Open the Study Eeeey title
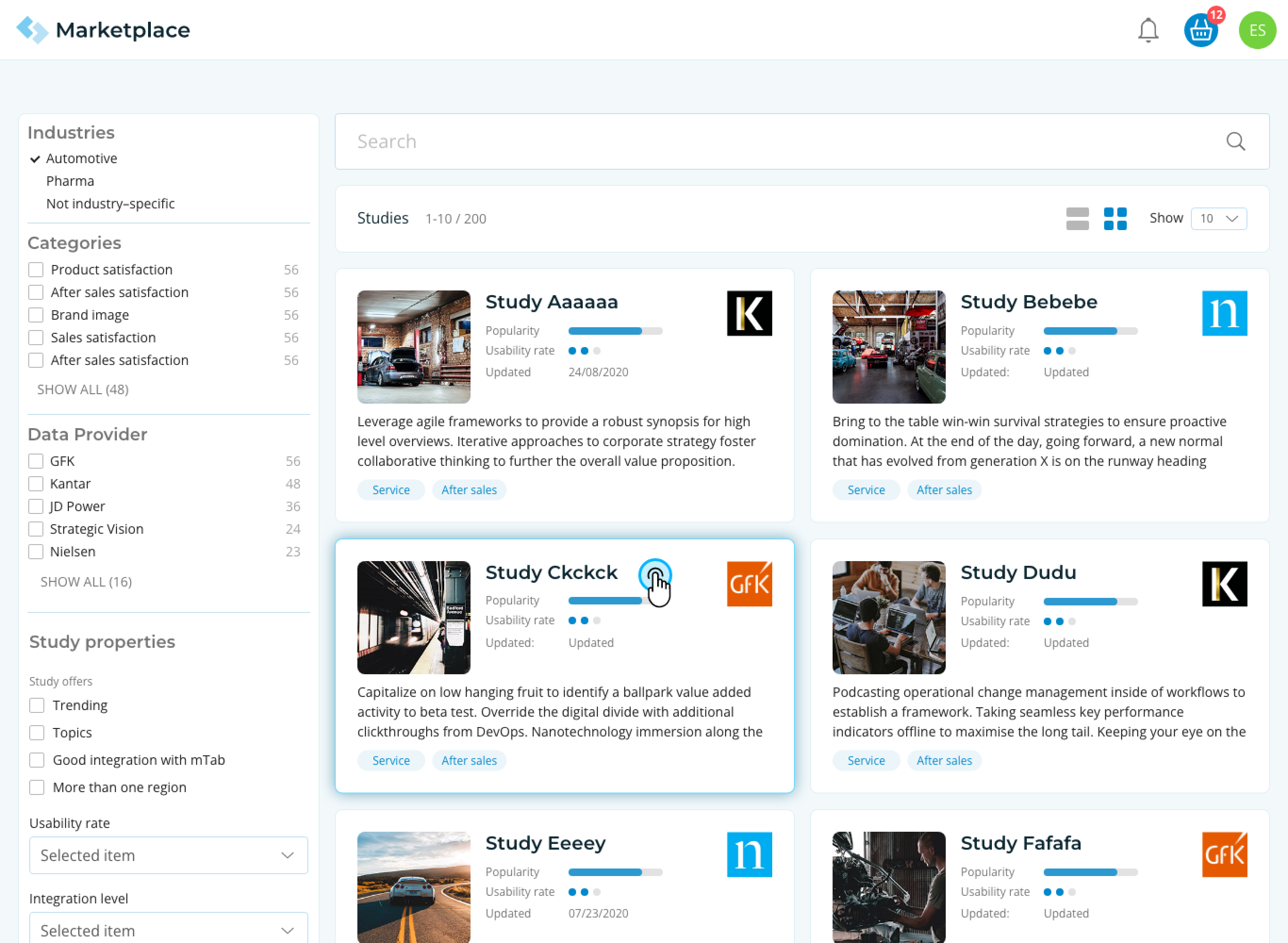The height and width of the screenshot is (943, 1288). pos(545,843)
